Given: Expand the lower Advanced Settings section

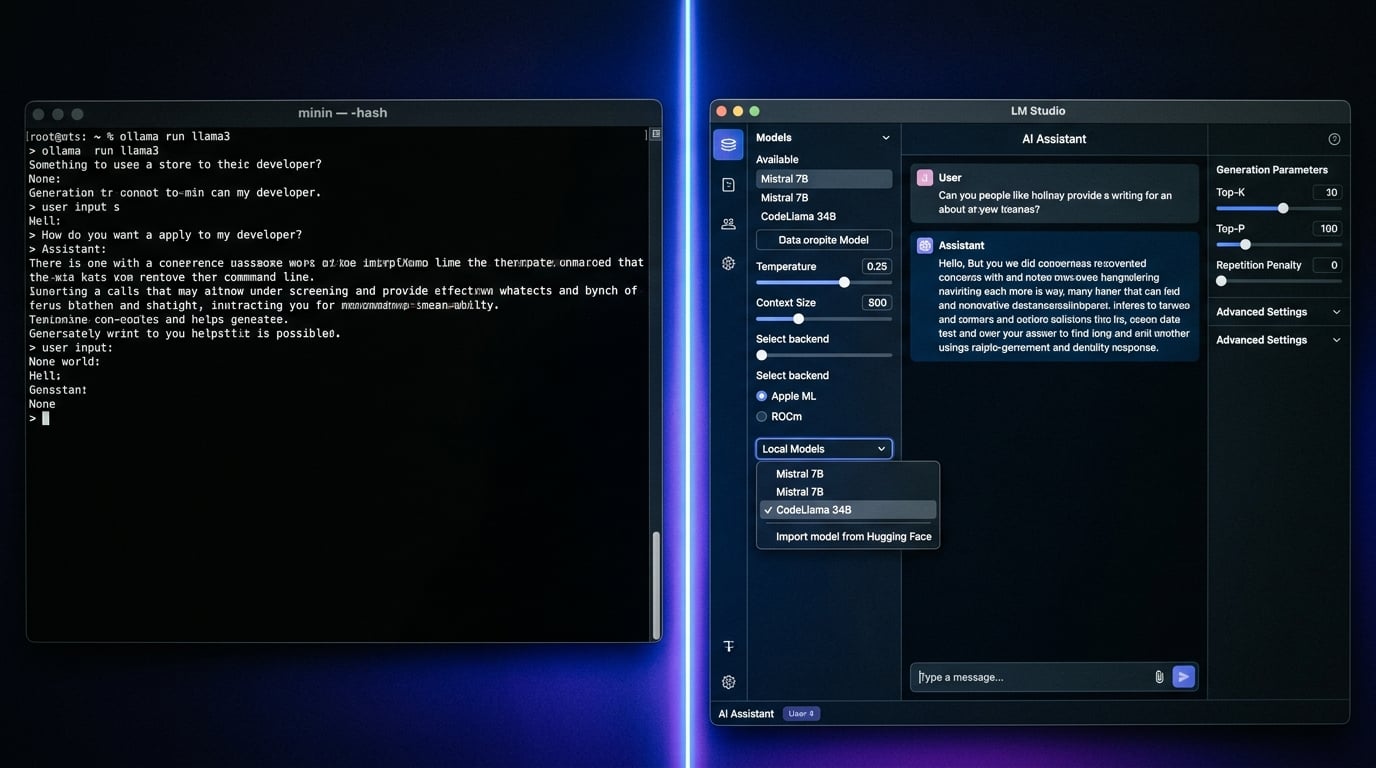Looking at the screenshot, I should (x=1278, y=340).
